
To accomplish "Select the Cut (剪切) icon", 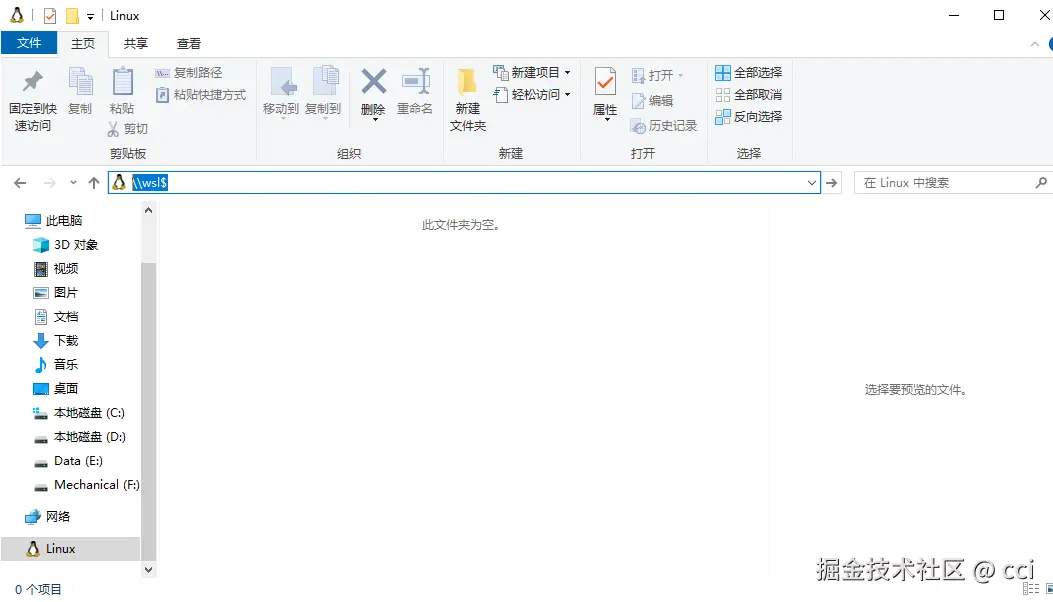I will click(134, 129).
